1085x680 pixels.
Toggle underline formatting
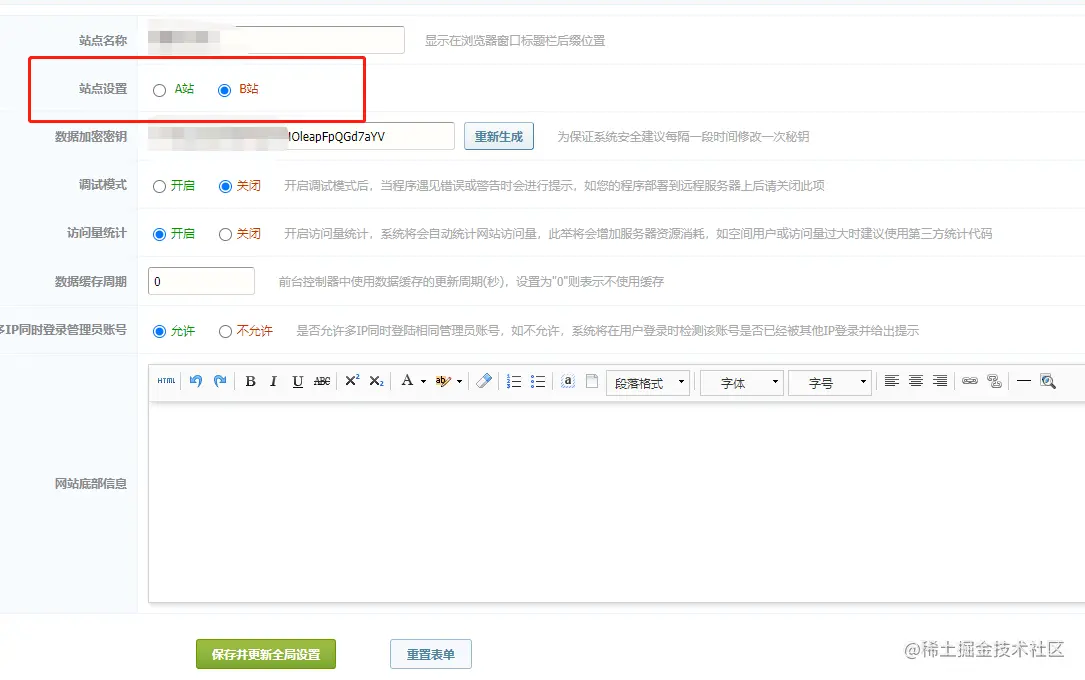click(x=298, y=381)
